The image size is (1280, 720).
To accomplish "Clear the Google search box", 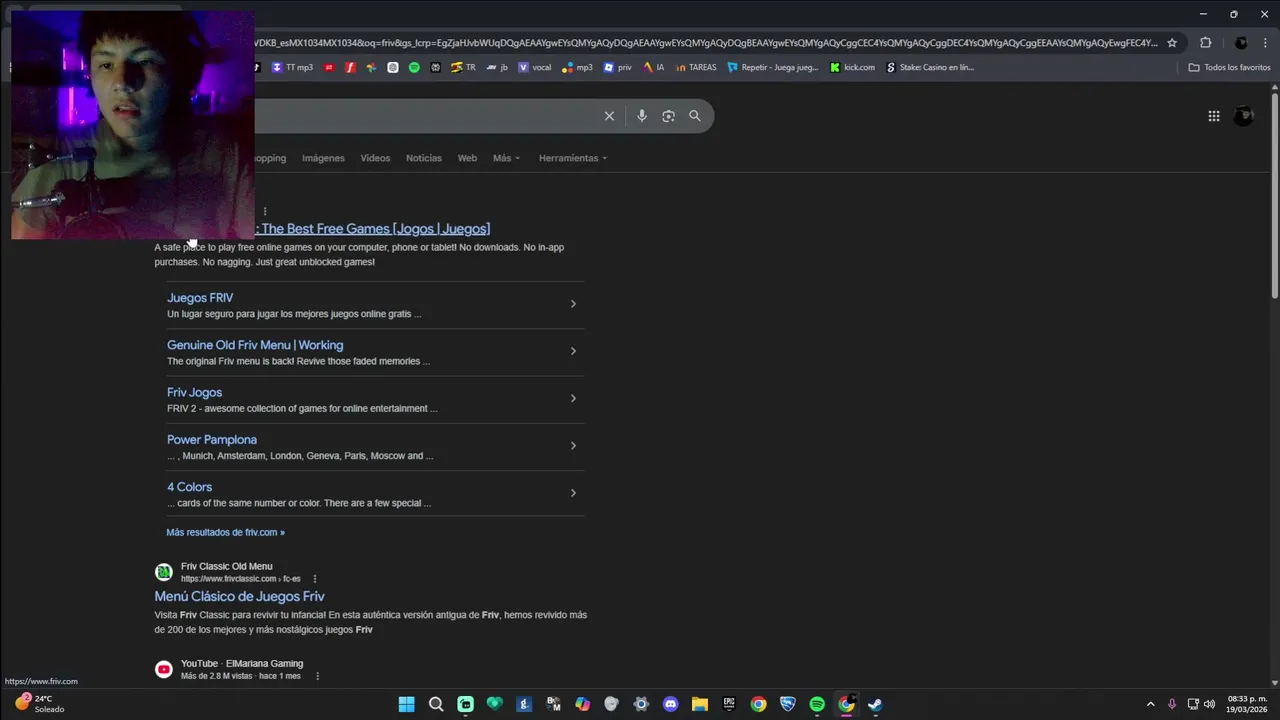I will (x=609, y=116).
